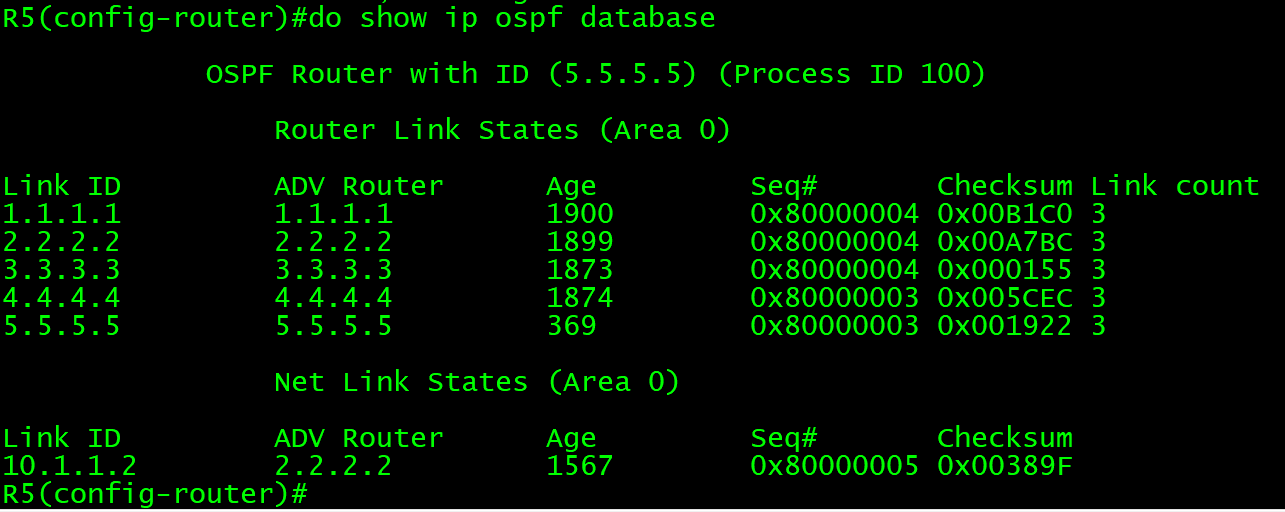Viewport: 1285px width, 512px height.
Task: Select the 'Net Link States (Area 0)' heading
Action: pos(477,382)
